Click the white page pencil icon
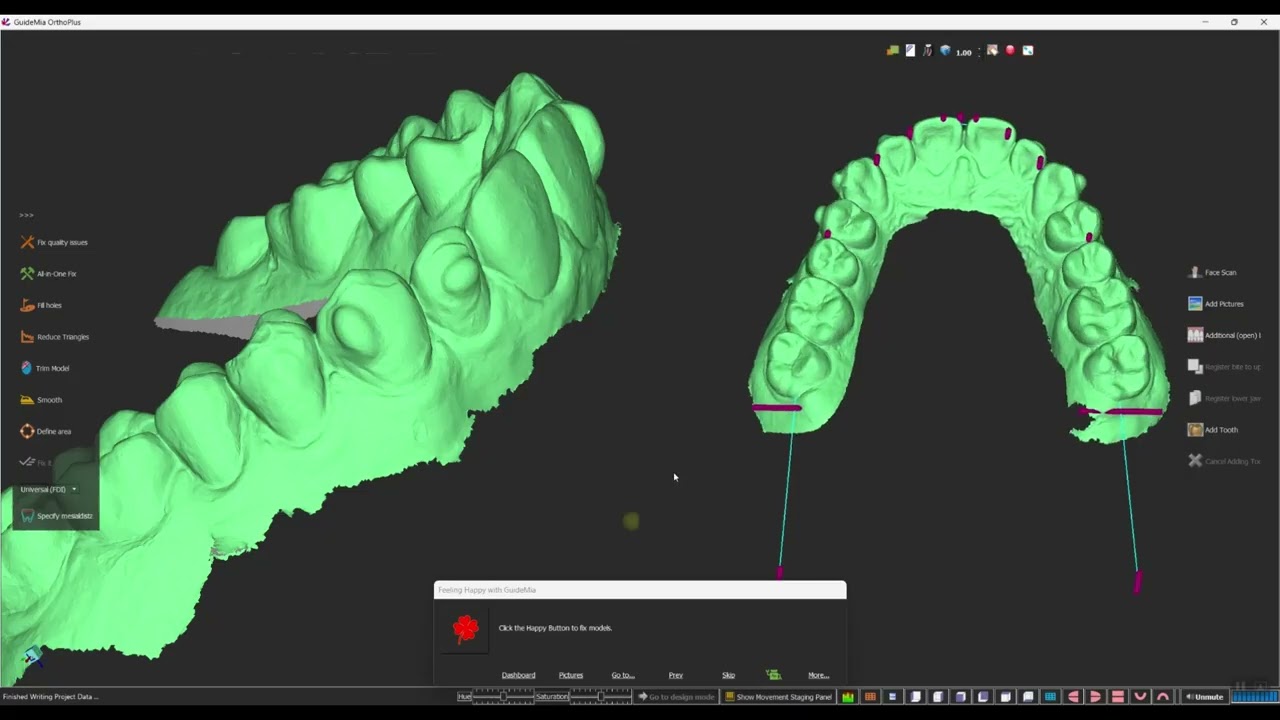Image resolution: width=1280 pixels, height=720 pixels. tap(910, 50)
